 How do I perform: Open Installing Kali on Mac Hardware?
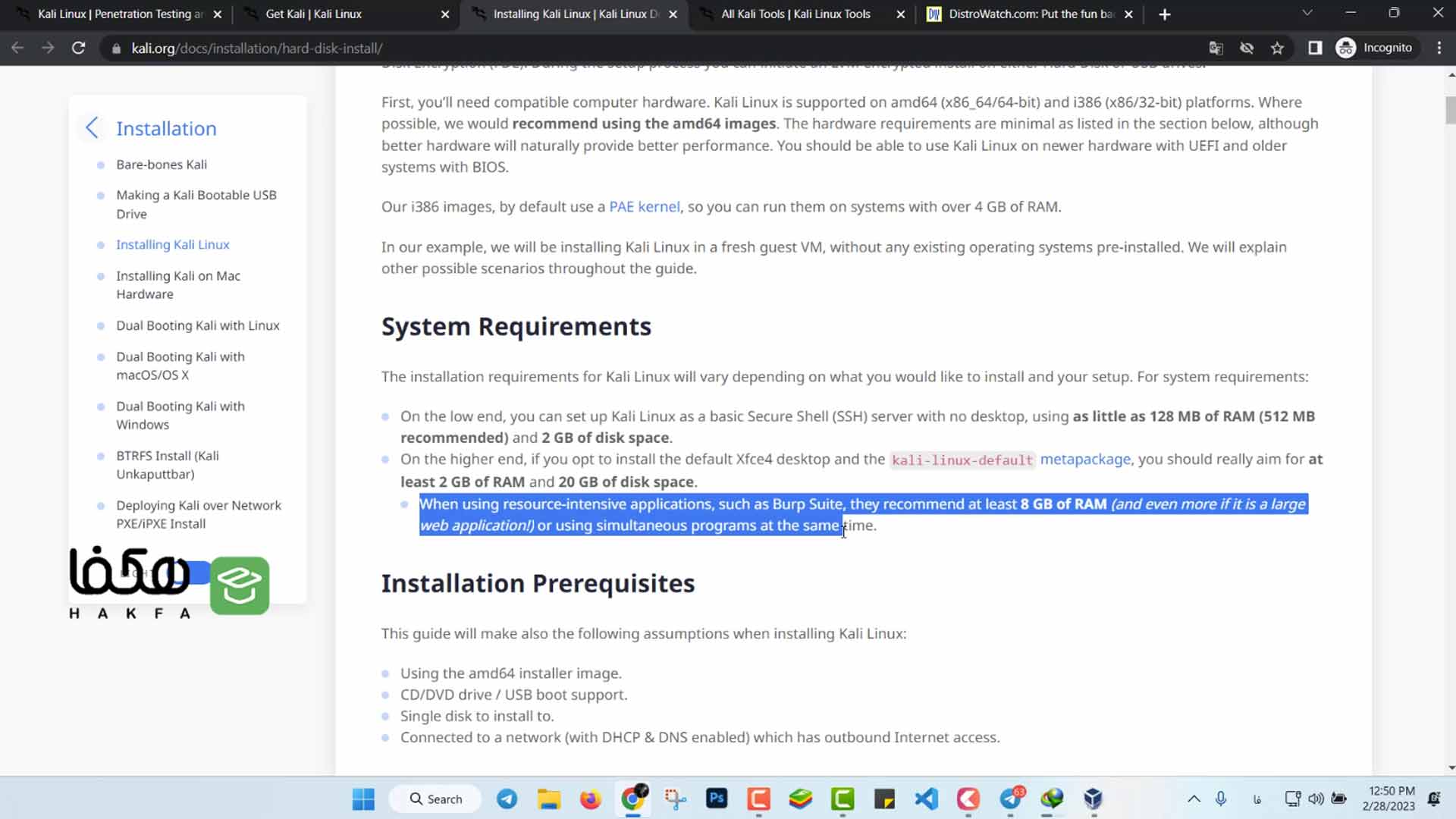178,285
